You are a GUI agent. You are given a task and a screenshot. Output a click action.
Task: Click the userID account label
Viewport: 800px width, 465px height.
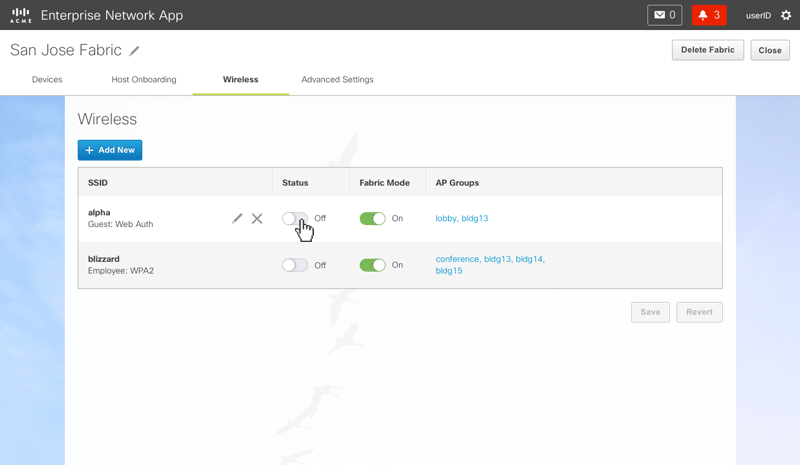click(759, 16)
